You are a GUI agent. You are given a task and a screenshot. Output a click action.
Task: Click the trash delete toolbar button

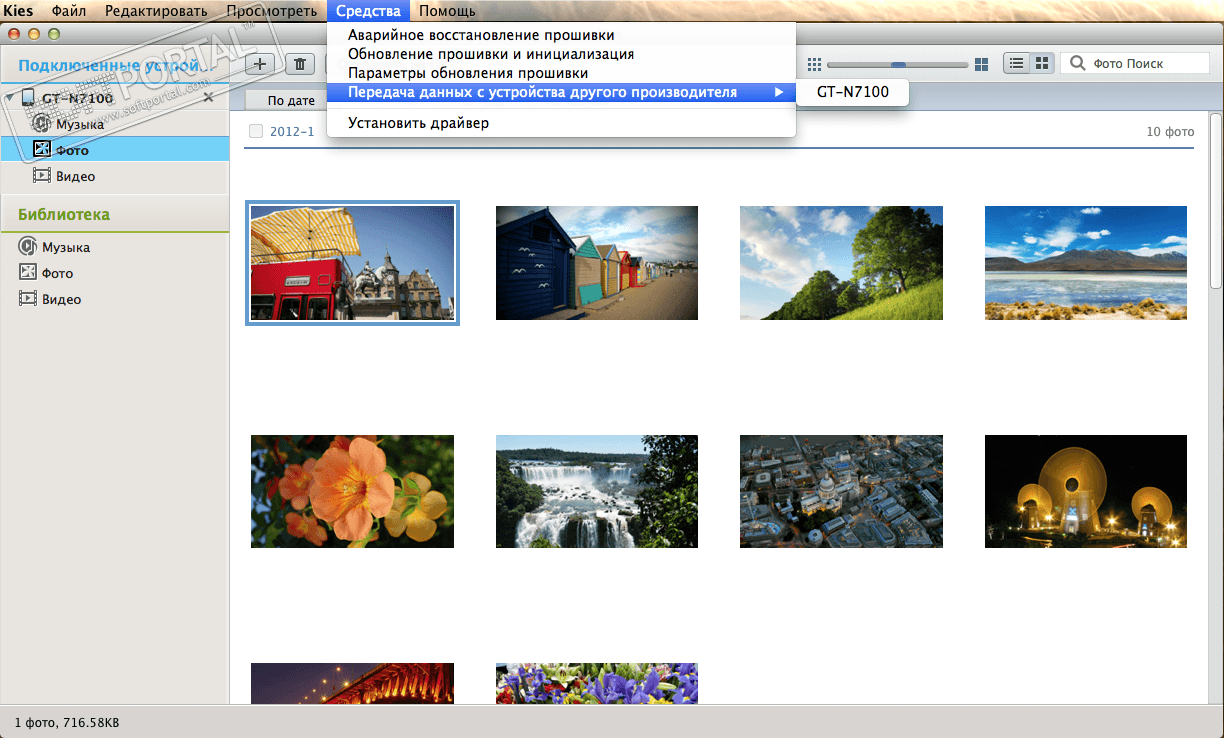click(x=300, y=64)
